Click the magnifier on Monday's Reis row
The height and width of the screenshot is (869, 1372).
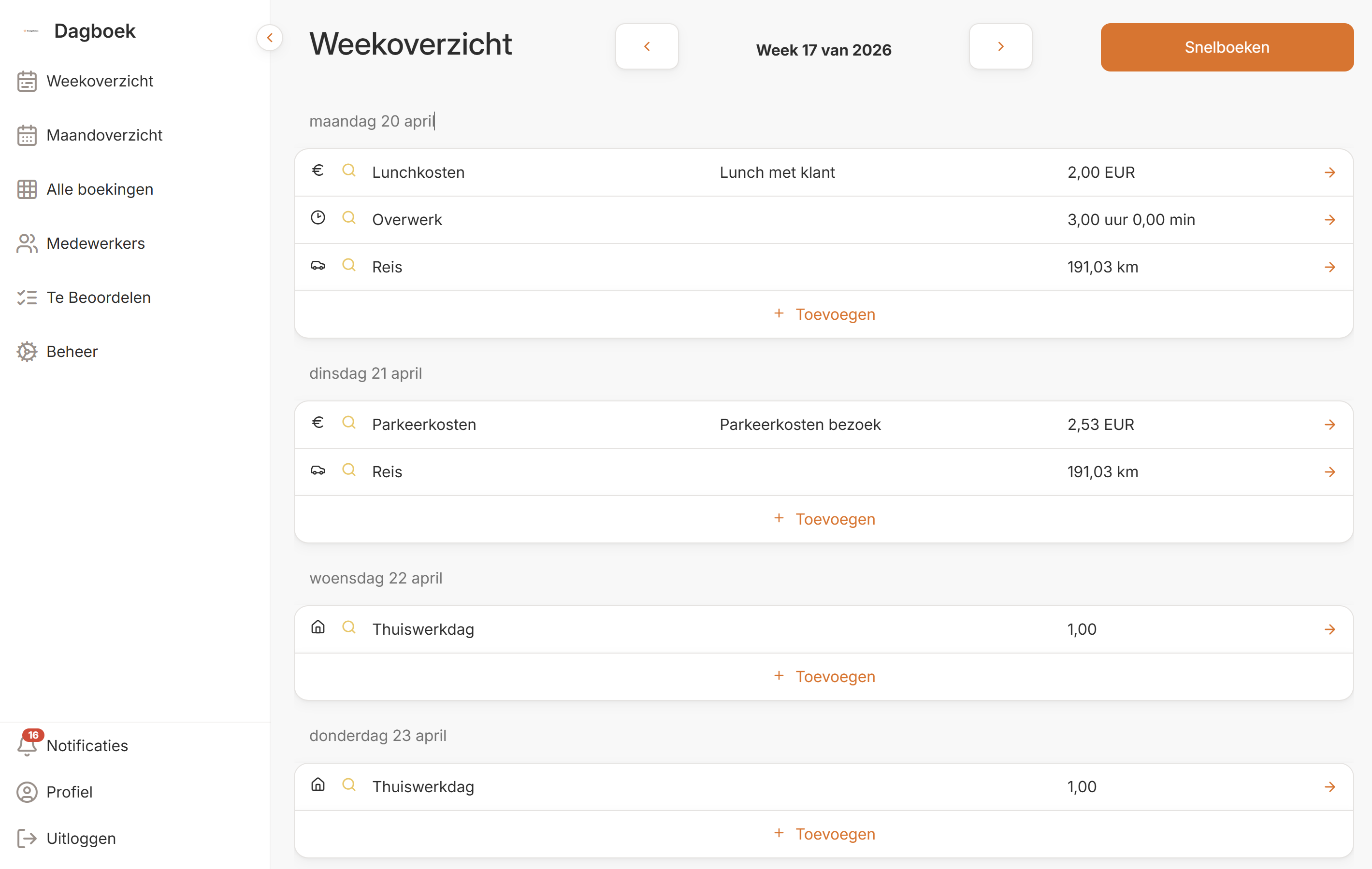tap(349, 265)
